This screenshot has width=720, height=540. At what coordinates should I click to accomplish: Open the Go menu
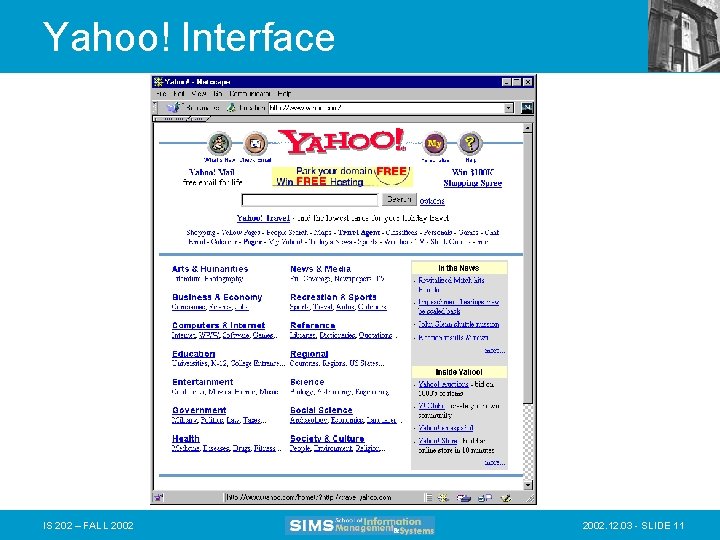[218, 94]
